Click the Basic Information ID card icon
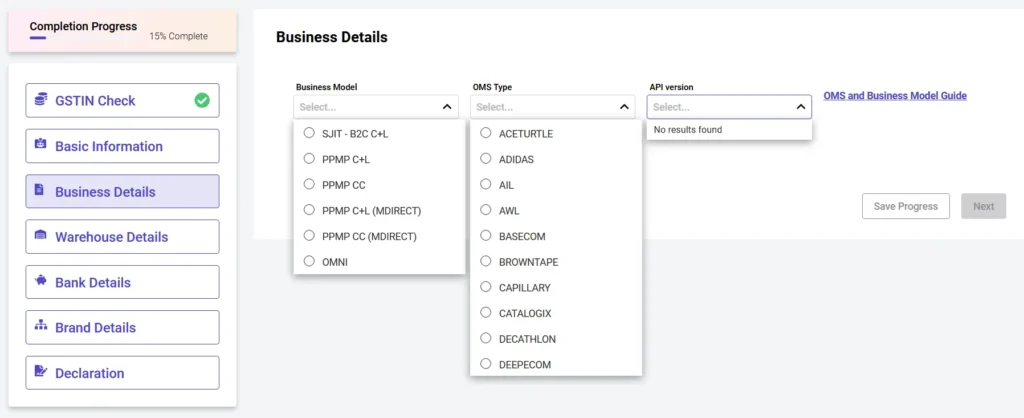The width and height of the screenshot is (1024, 418). point(40,144)
